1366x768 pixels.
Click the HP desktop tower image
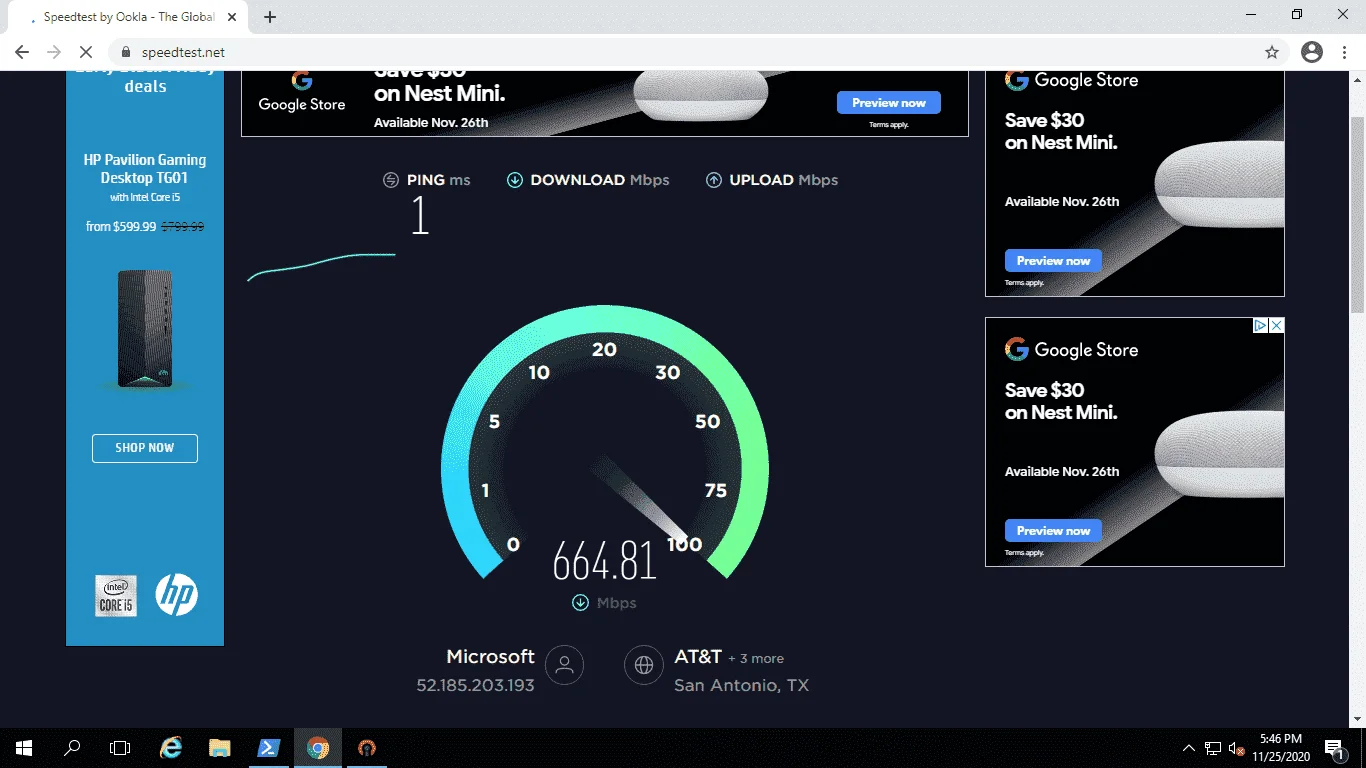point(145,328)
